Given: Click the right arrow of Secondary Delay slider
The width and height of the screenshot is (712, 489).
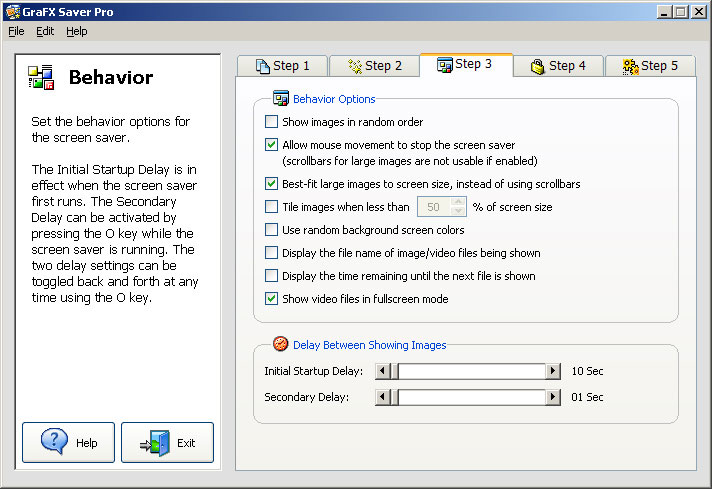Looking at the screenshot, I should (553, 397).
